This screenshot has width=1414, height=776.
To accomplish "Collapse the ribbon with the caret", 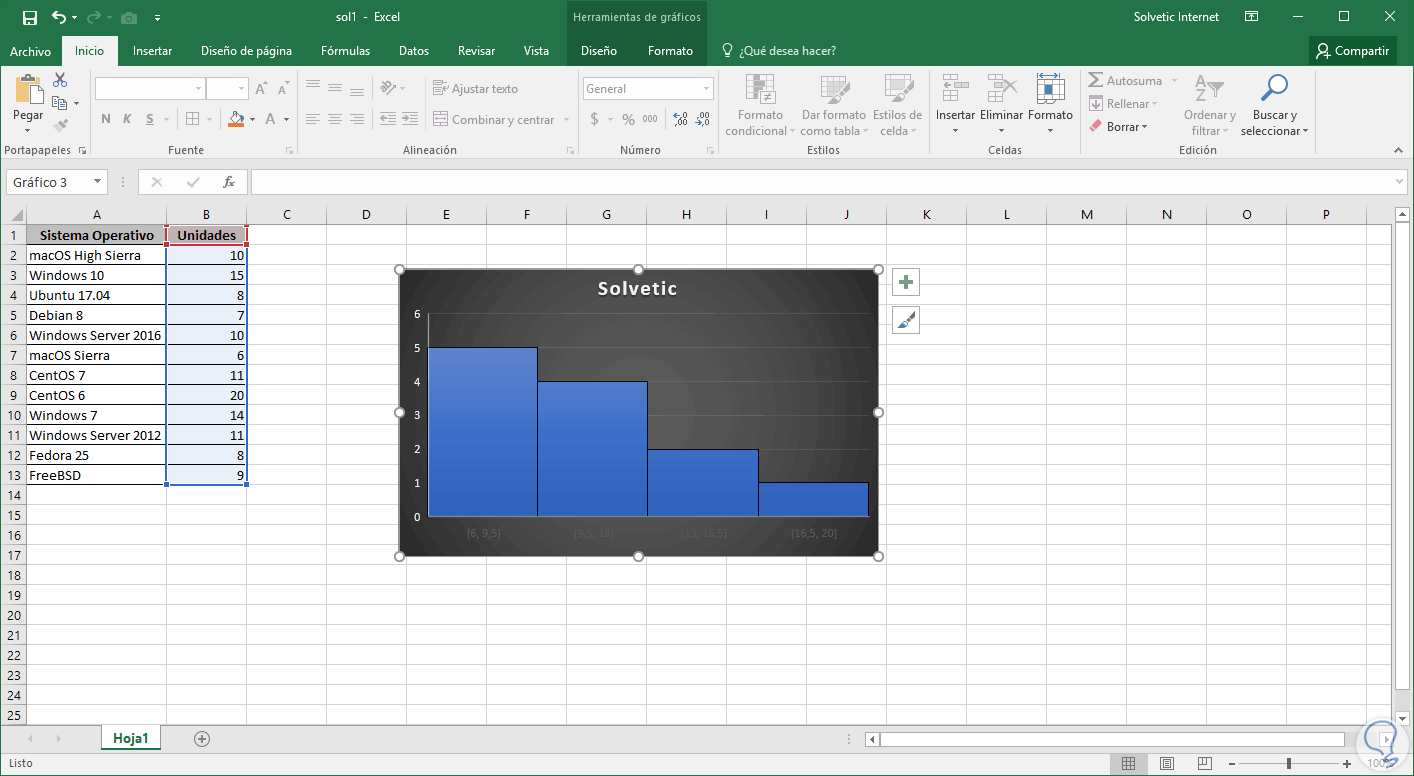I will coord(1400,150).
